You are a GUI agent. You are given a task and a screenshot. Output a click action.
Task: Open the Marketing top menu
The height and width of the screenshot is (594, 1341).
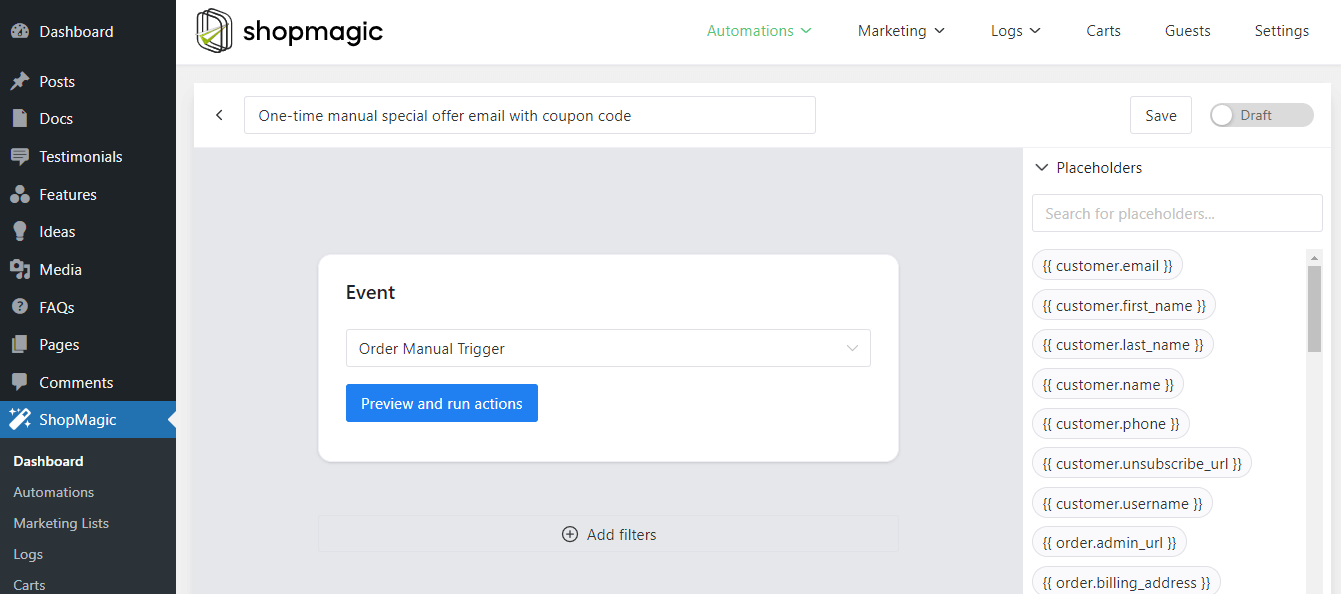[x=901, y=31]
